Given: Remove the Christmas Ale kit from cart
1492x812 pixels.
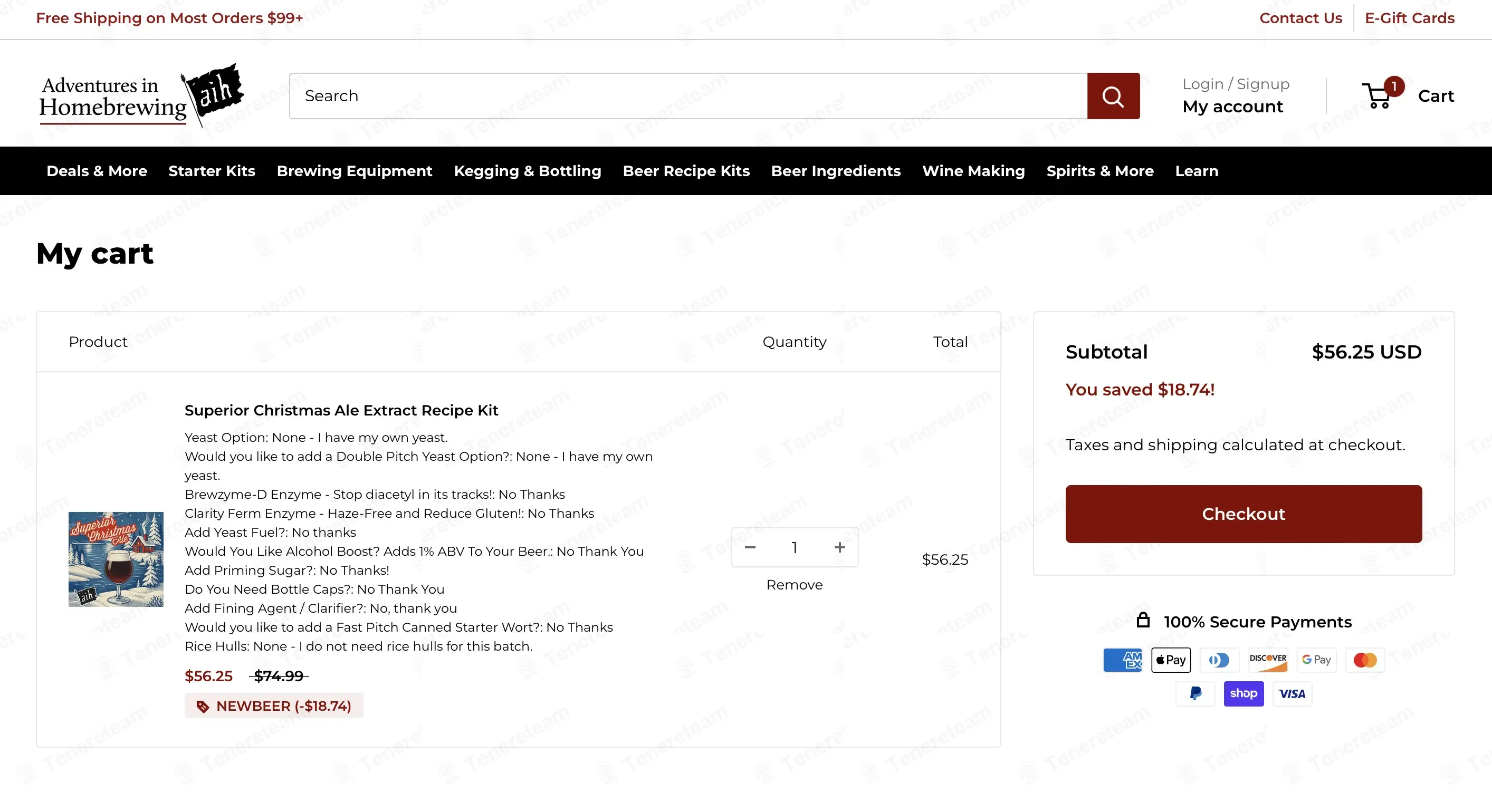Looking at the screenshot, I should [x=795, y=585].
